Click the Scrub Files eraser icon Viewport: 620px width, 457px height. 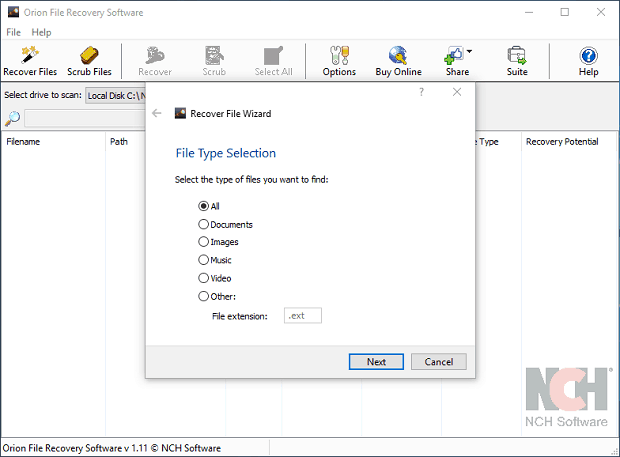pyautogui.click(x=89, y=55)
